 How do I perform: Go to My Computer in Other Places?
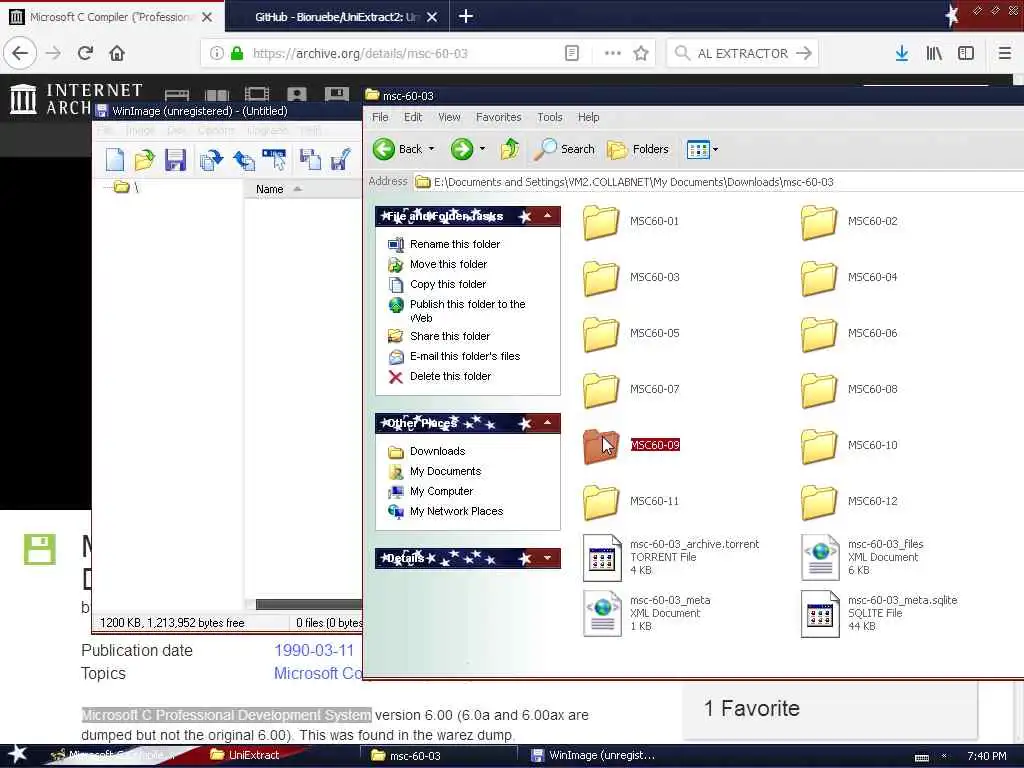[x=430, y=491]
